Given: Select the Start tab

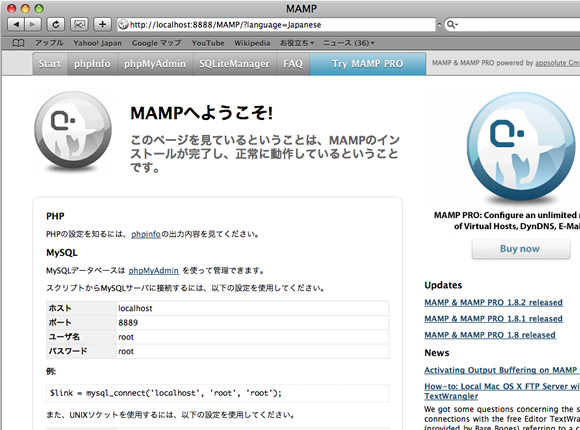Looking at the screenshot, I should coord(50,64).
